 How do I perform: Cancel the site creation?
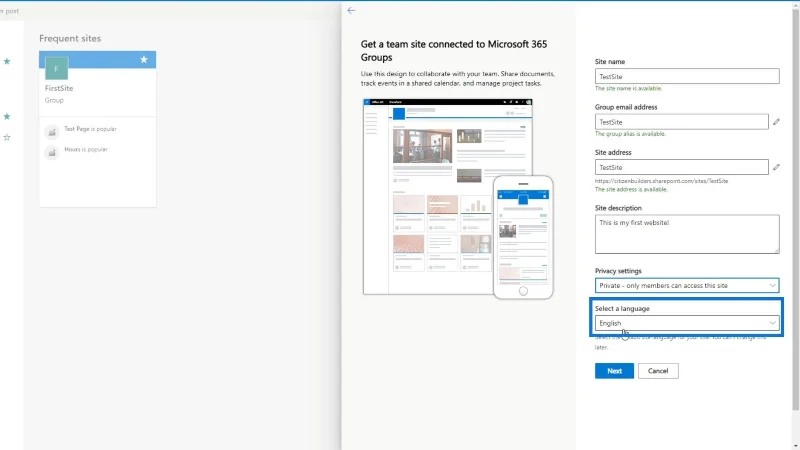coord(658,371)
